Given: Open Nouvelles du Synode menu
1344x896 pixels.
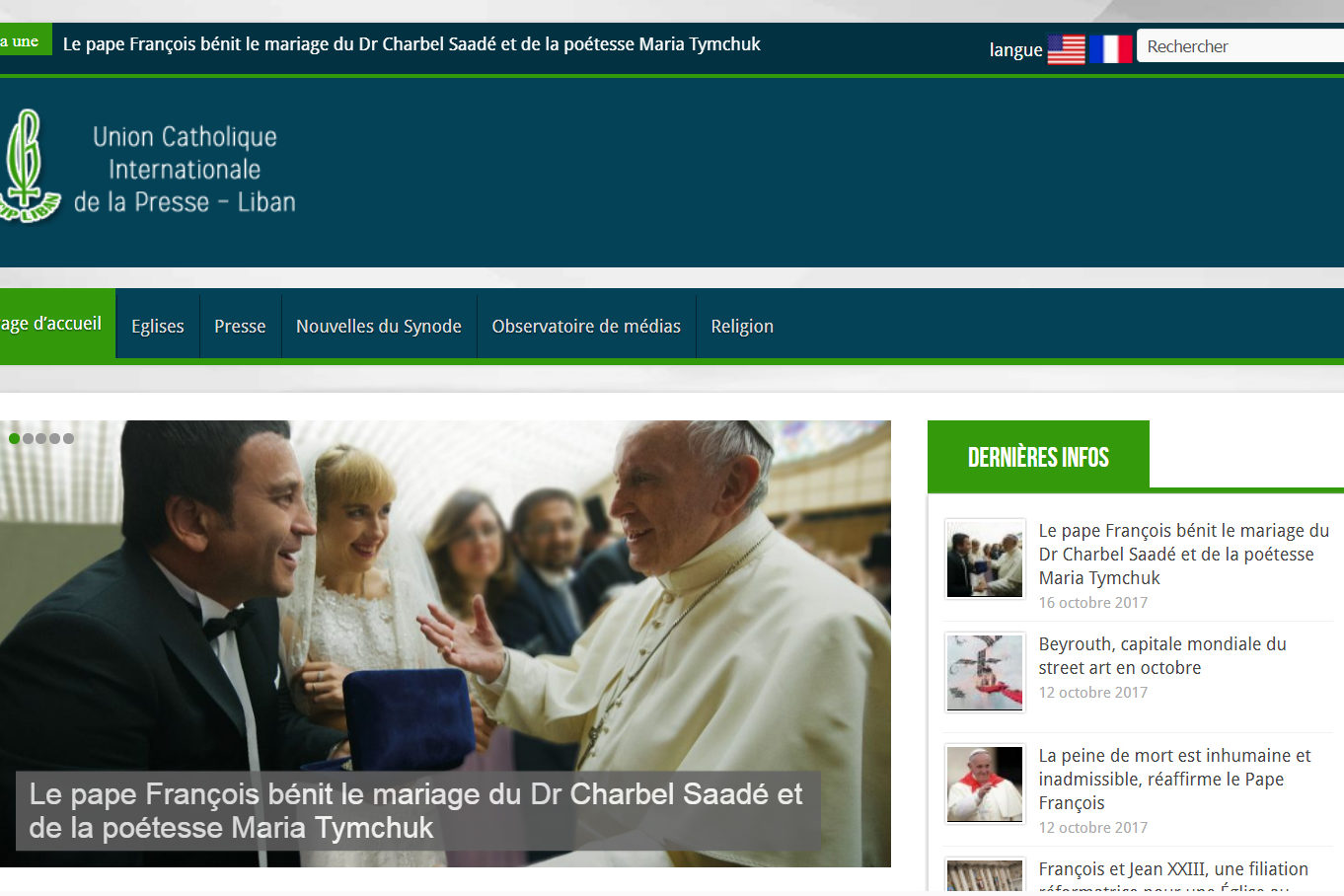Looking at the screenshot, I should (x=379, y=327).
